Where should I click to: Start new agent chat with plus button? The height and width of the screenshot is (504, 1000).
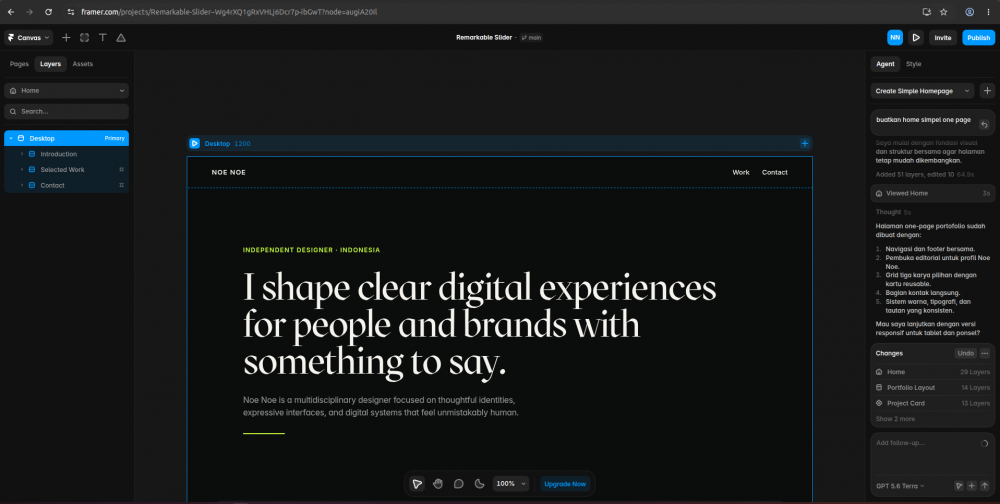[987, 91]
